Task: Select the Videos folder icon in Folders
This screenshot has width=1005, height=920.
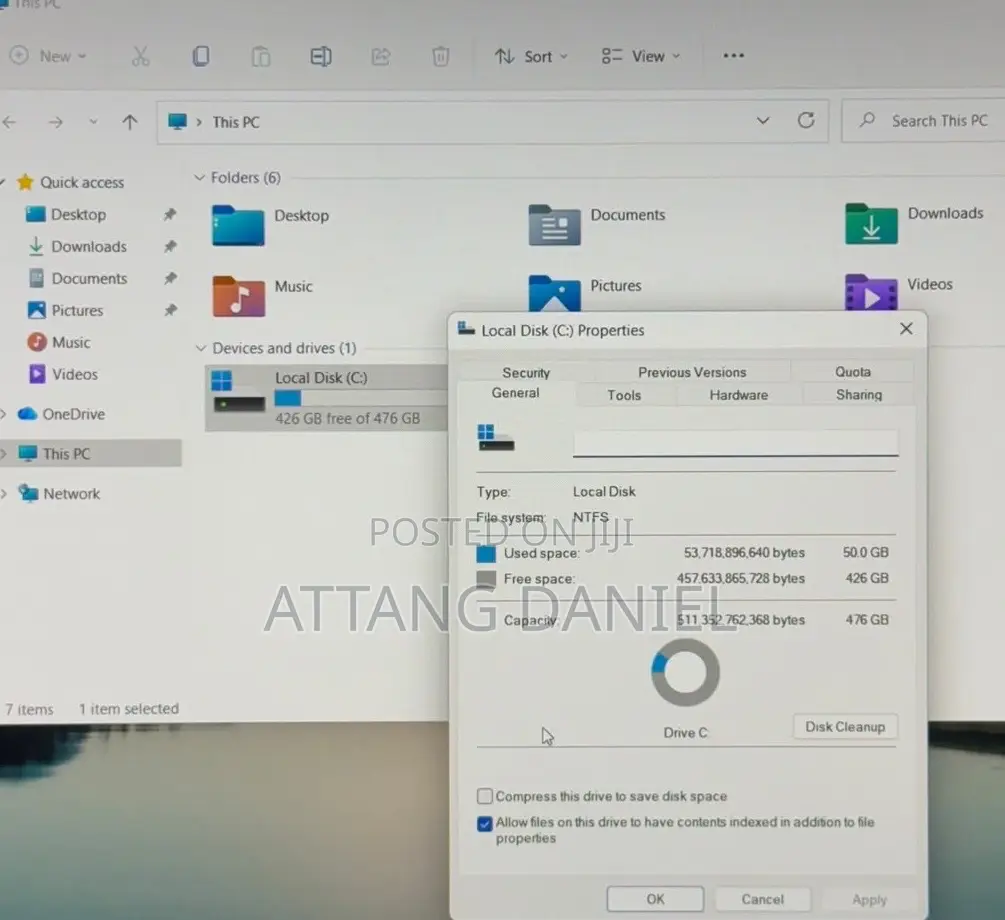Action: [871, 292]
